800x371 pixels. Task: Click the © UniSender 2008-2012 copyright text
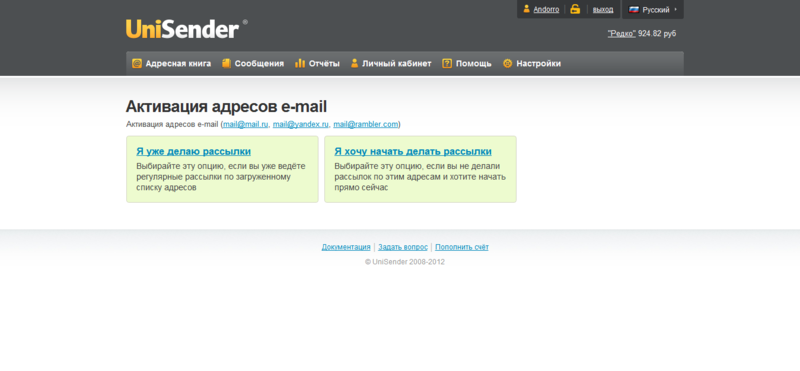[405, 262]
